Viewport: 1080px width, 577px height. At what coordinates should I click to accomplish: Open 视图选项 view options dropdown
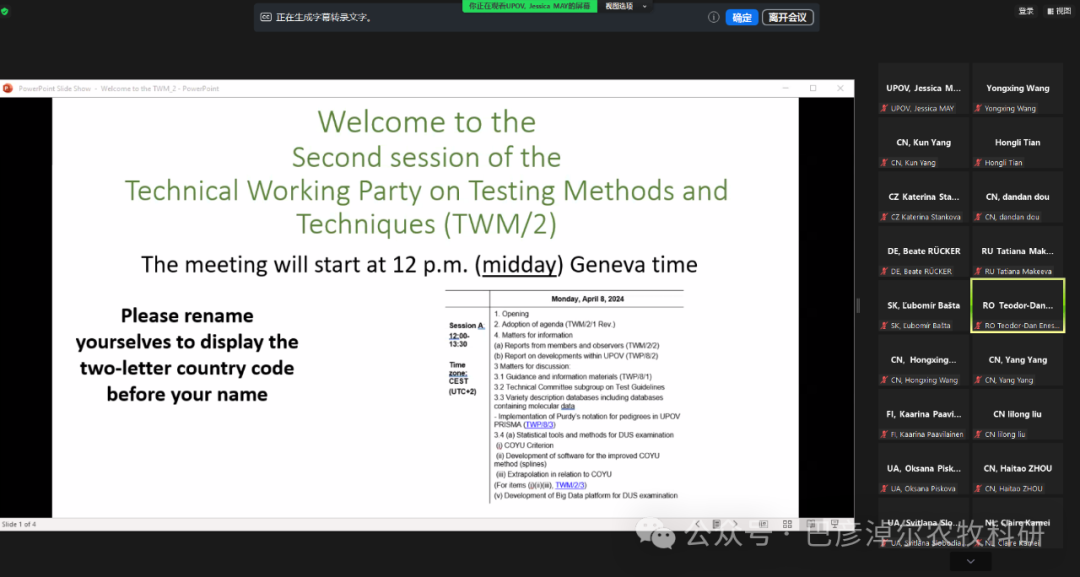point(619,6)
